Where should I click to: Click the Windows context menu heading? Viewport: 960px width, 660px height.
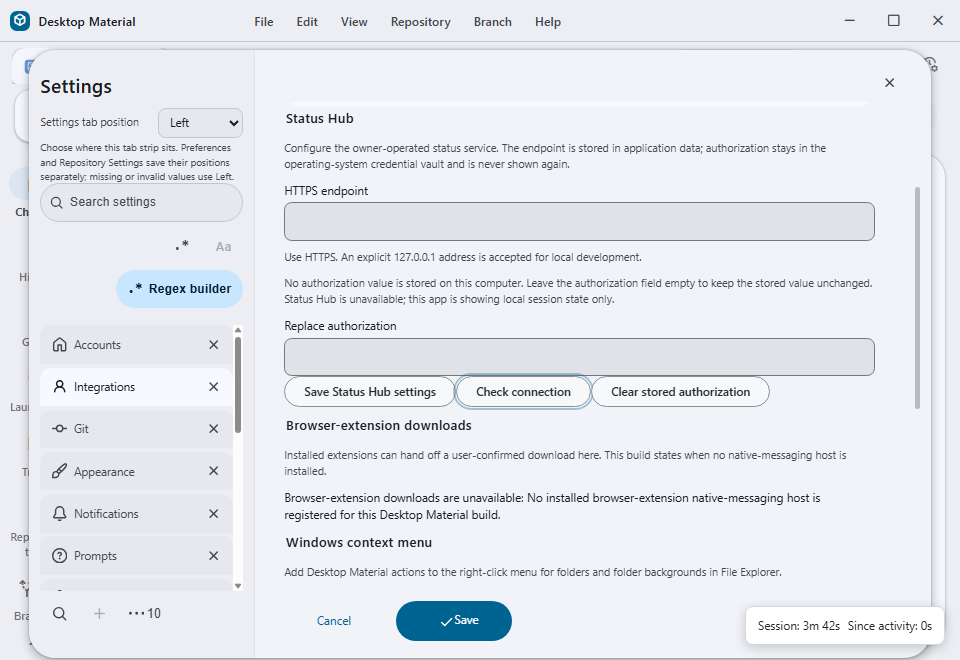click(359, 542)
